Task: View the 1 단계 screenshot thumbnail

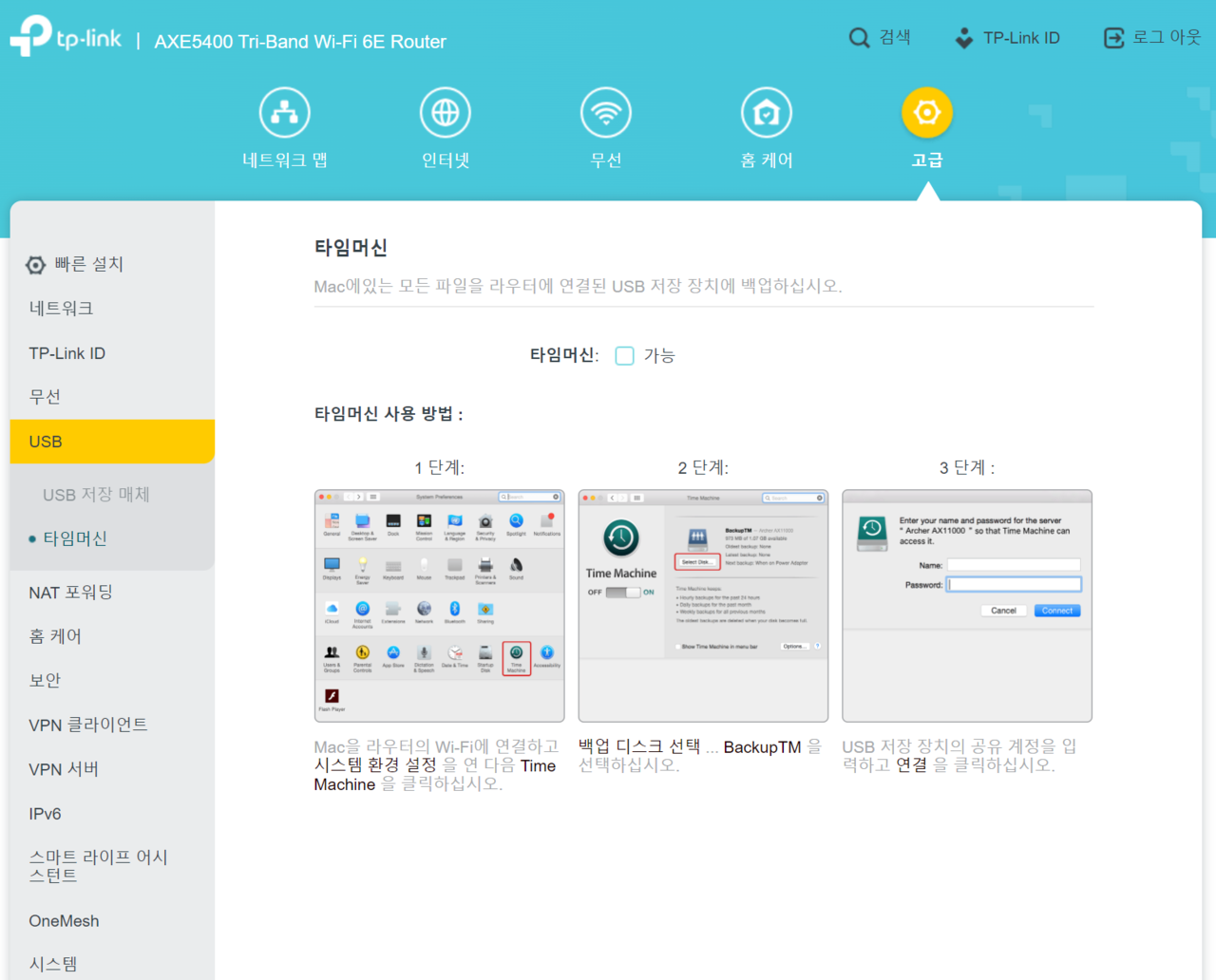Action: 439,606
